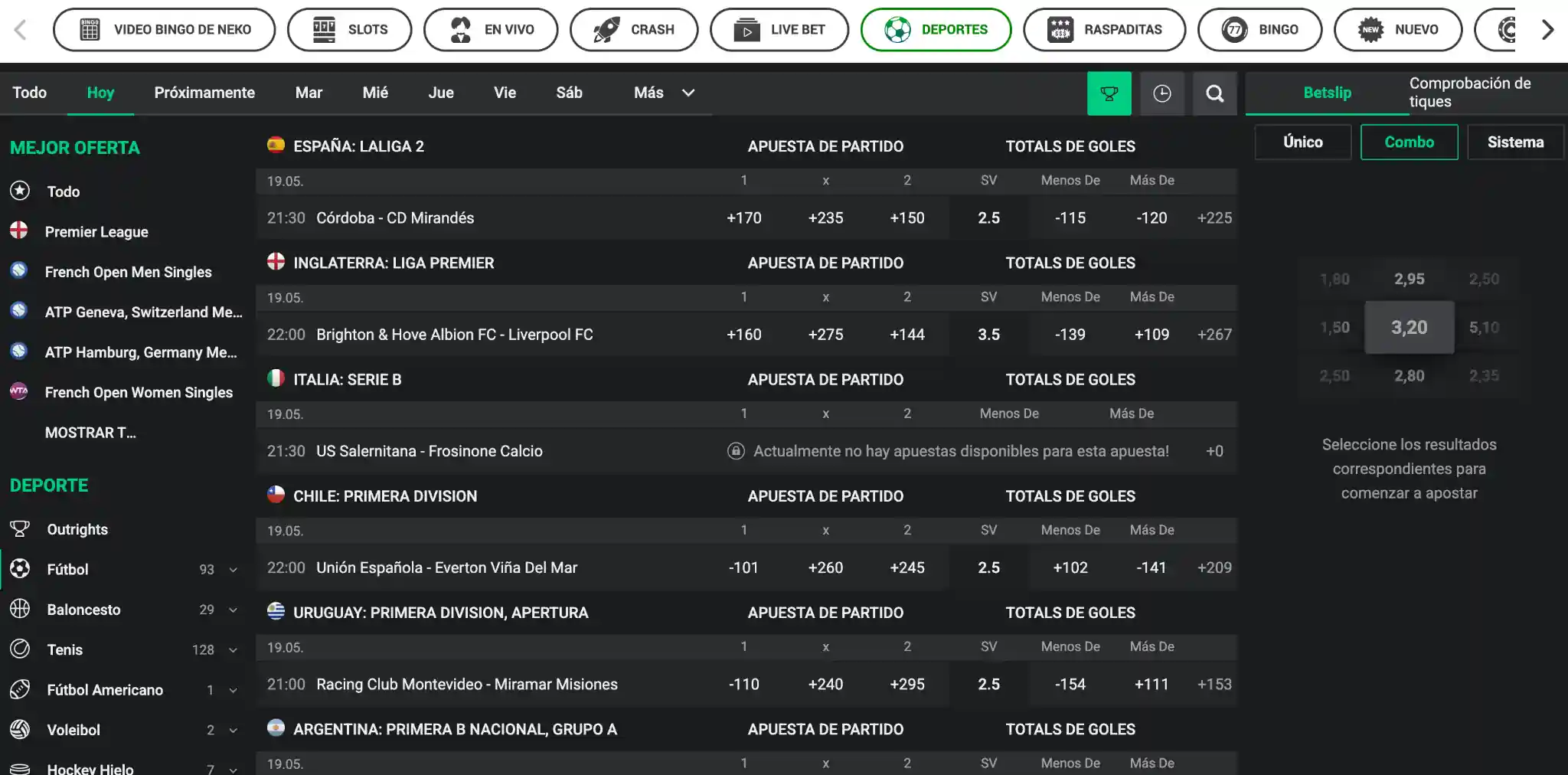Click the +170 odds for Córdoba
Image resolution: width=1568 pixels, height=775 pixels.
(x=743, y=217)
